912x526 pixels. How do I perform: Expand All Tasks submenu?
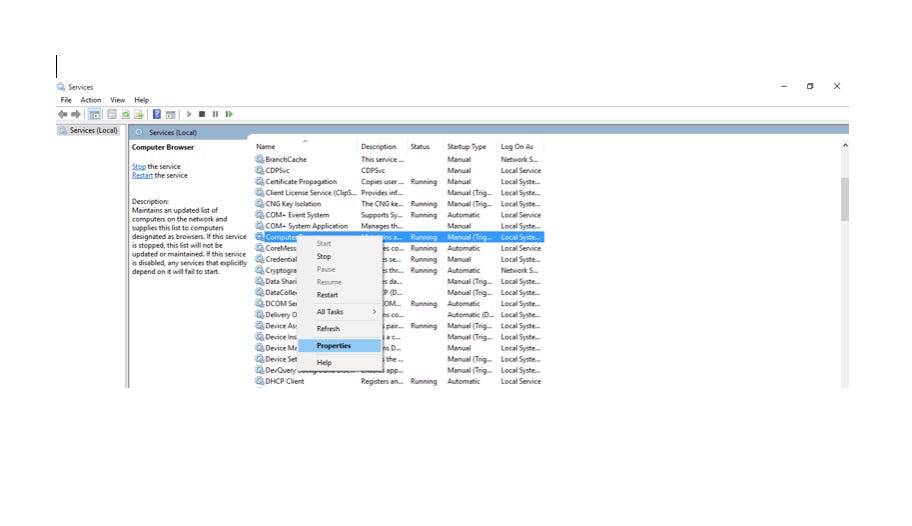(x=340, y=312)
